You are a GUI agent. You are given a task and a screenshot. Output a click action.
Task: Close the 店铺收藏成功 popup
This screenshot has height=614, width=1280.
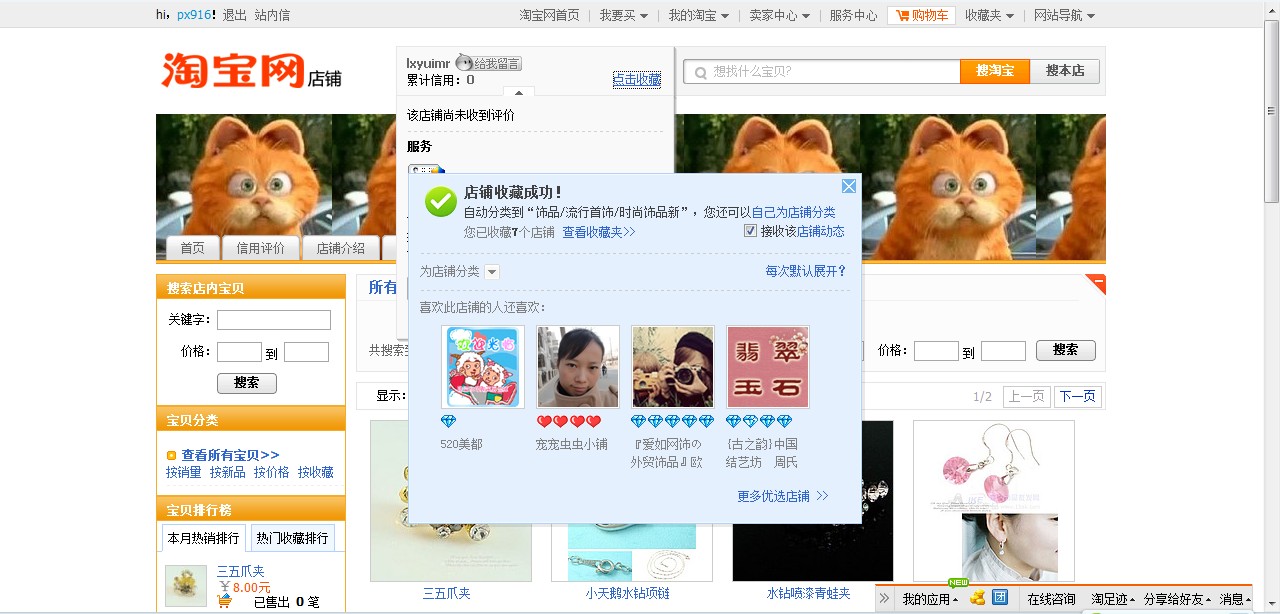point(848,186)
